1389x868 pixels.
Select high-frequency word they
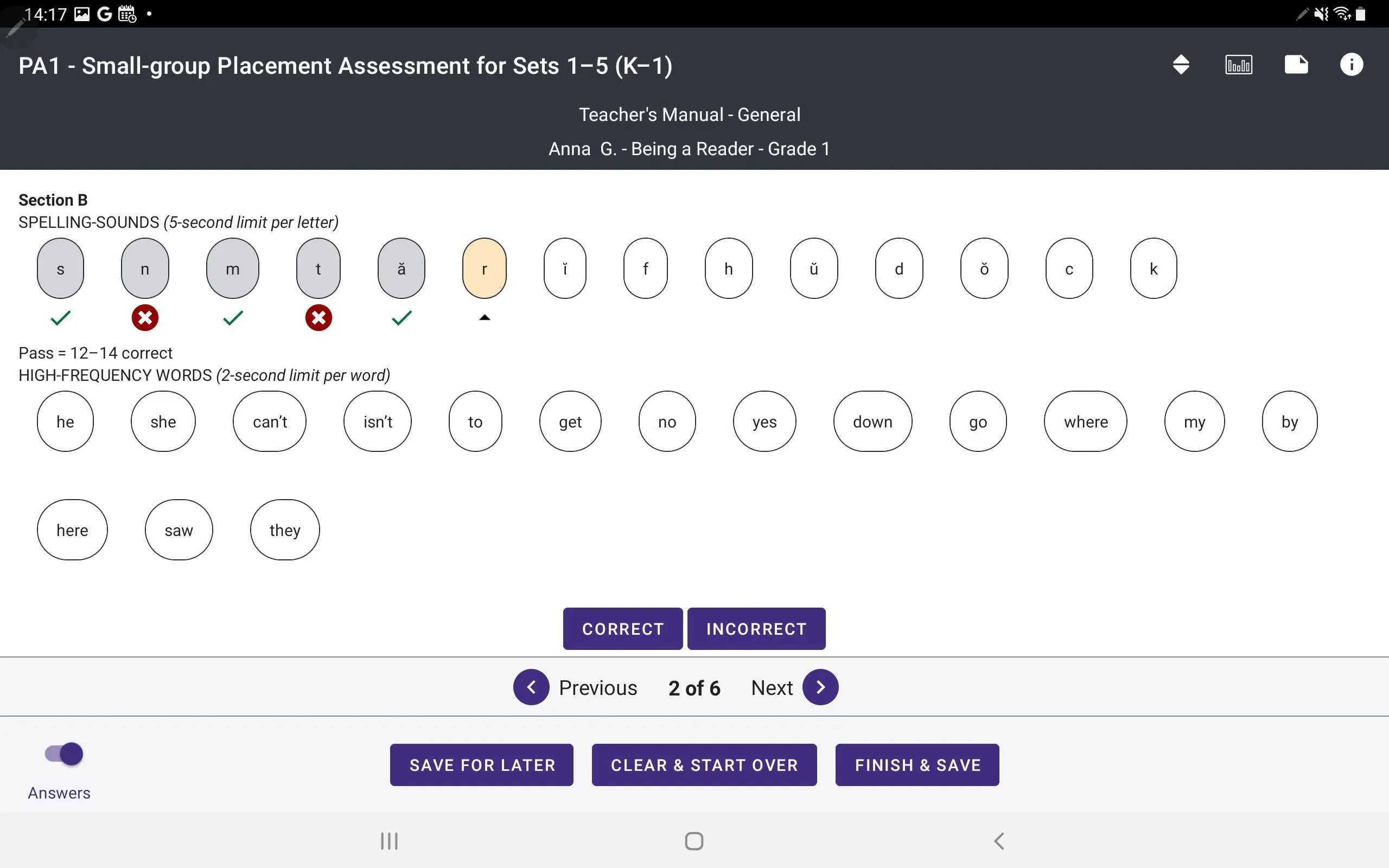[285, 529]
